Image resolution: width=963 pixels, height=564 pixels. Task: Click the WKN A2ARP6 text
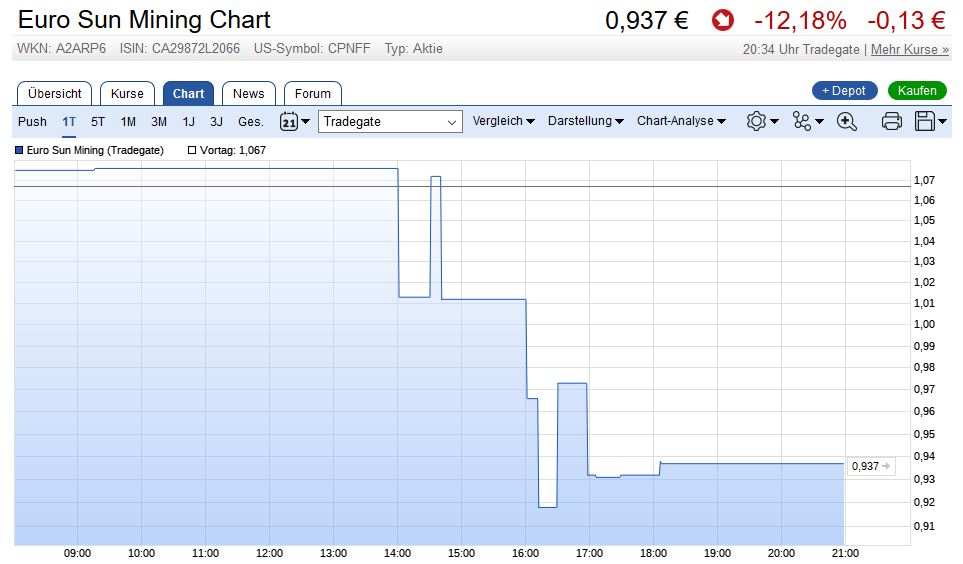point(61,49)
